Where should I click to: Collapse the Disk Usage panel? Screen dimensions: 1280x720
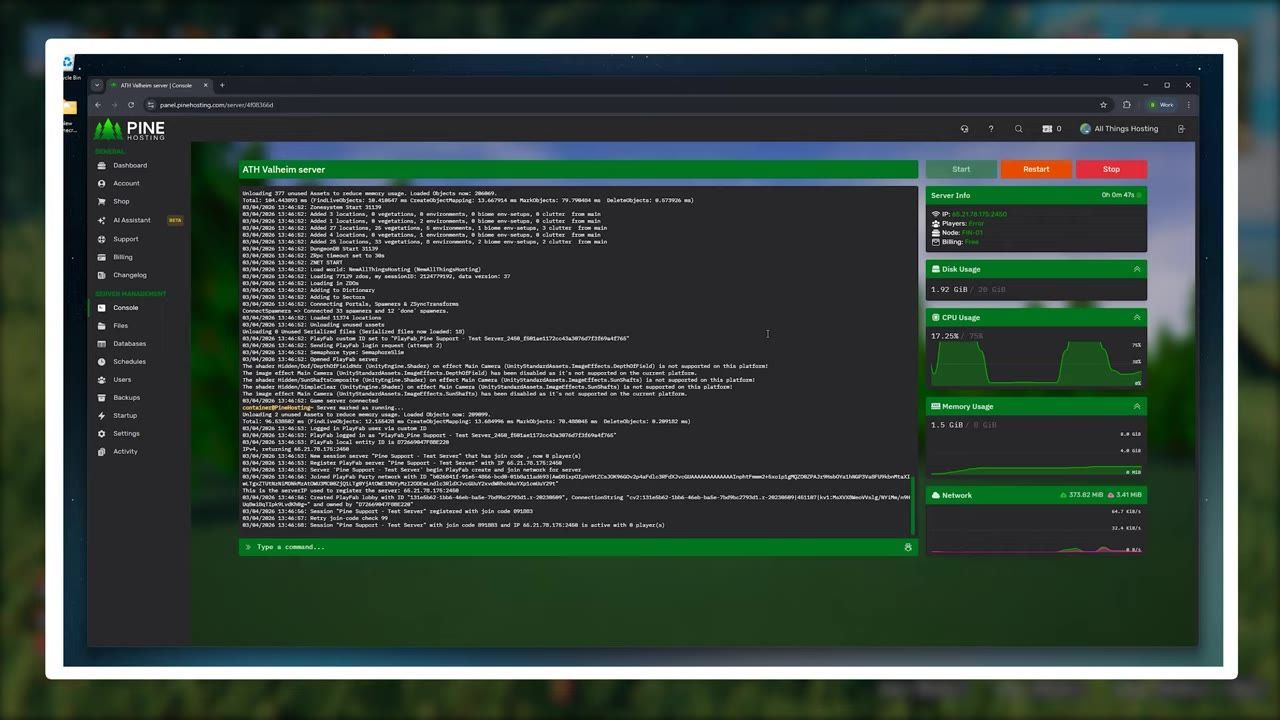(1136, 269)
